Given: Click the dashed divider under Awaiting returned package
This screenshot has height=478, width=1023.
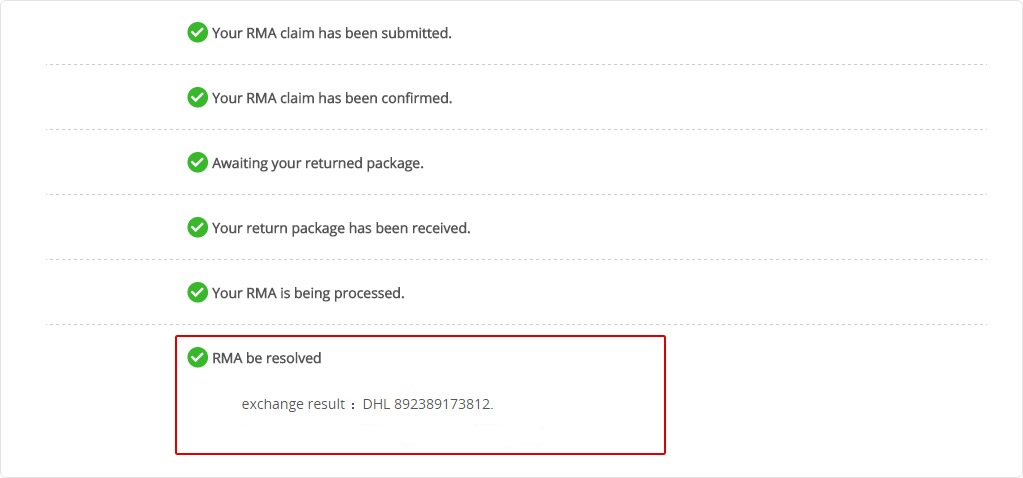Looking at the screenshot, I should 516,194.
